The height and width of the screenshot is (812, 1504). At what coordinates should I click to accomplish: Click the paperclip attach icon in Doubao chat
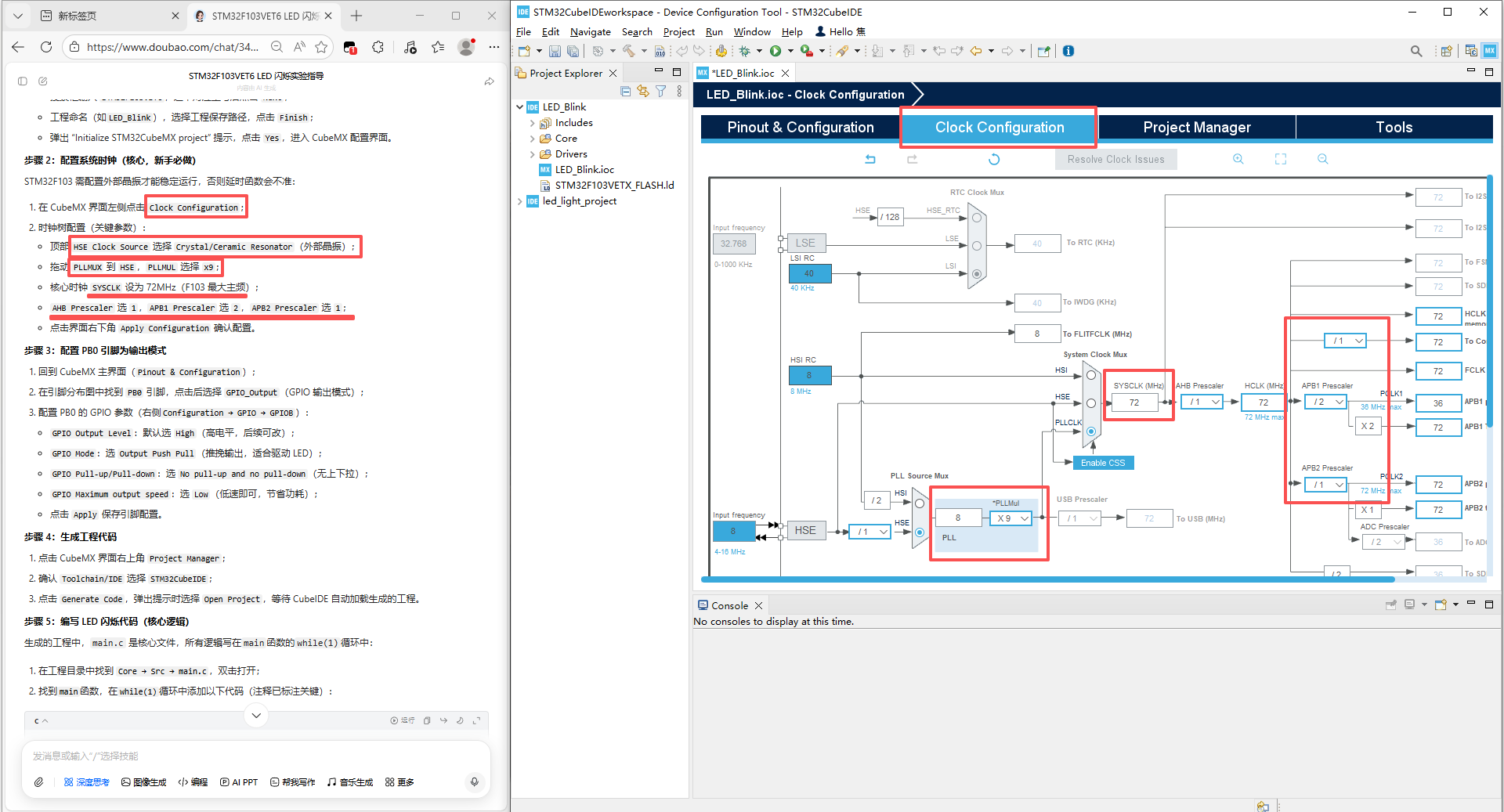click(x=38, y=782)
